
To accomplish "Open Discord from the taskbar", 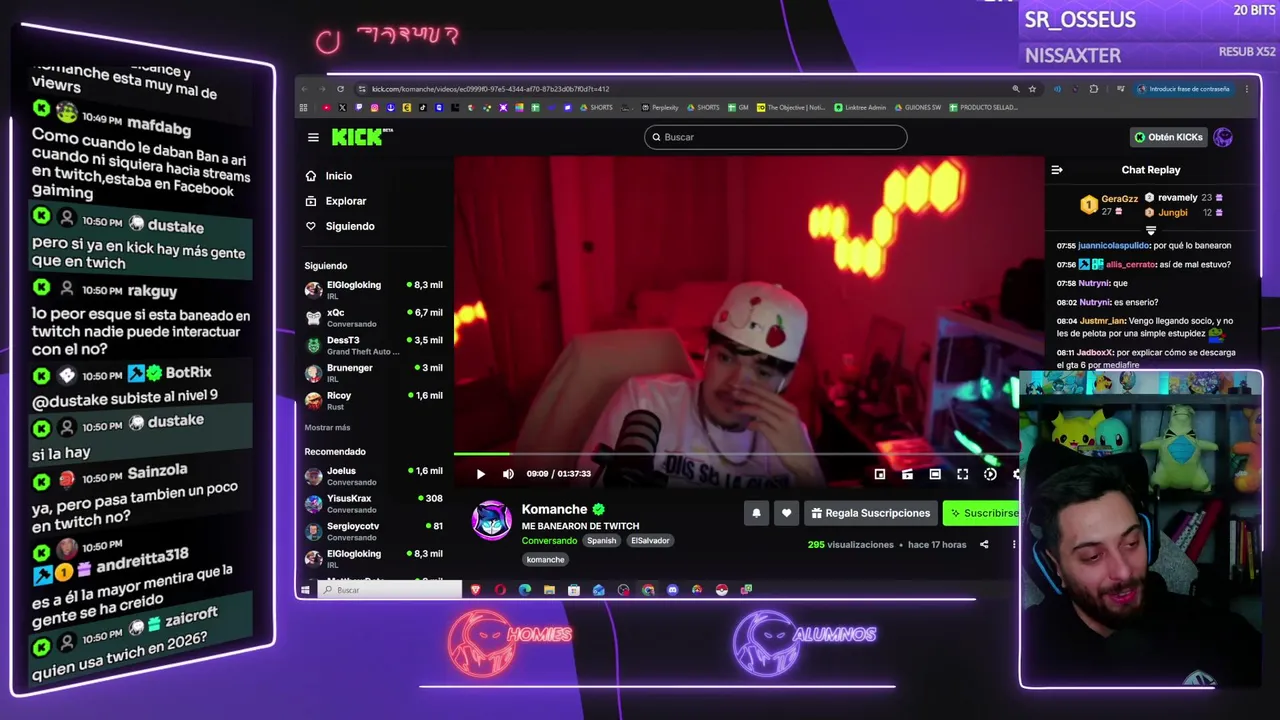I will 672,590.
